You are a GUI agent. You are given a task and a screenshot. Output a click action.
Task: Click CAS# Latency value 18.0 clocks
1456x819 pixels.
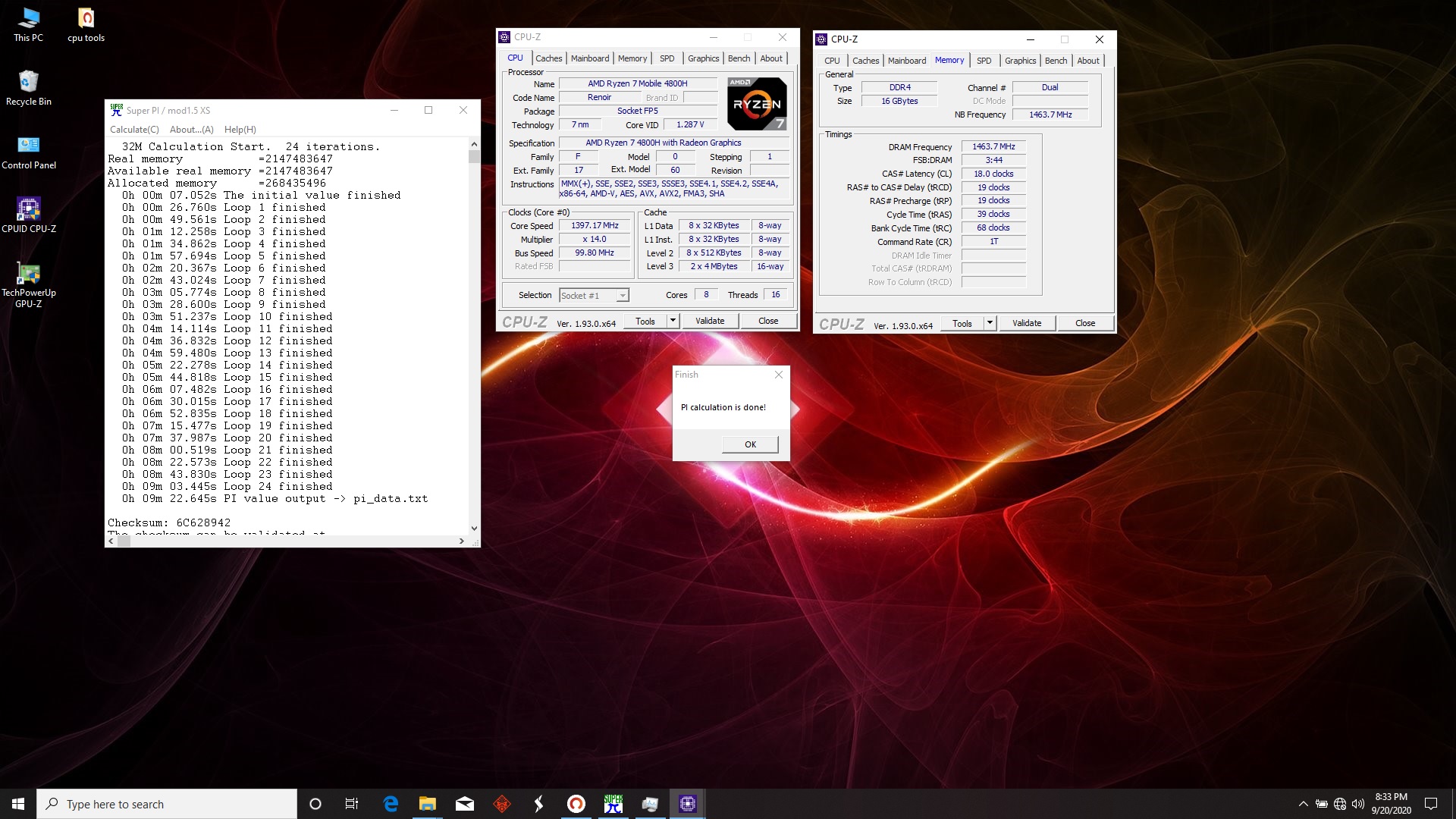tap(993, 174)
